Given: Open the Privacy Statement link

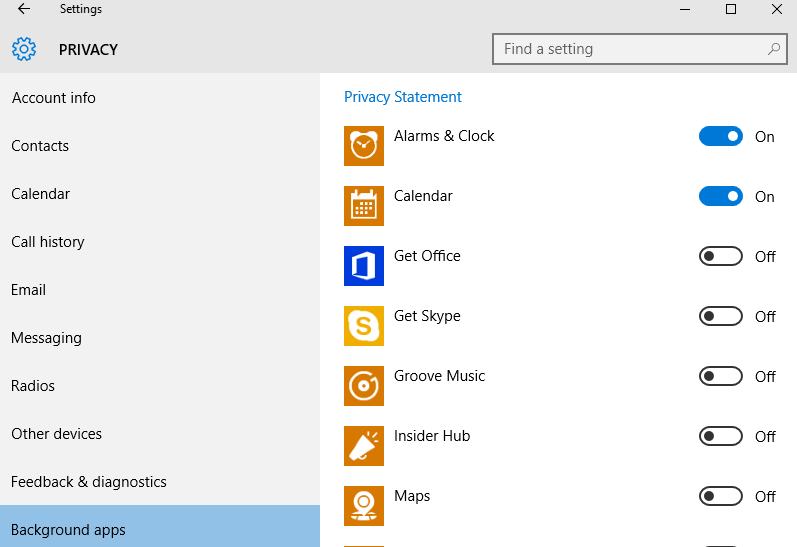Looking at the screenshot, I should coord(403,97).
